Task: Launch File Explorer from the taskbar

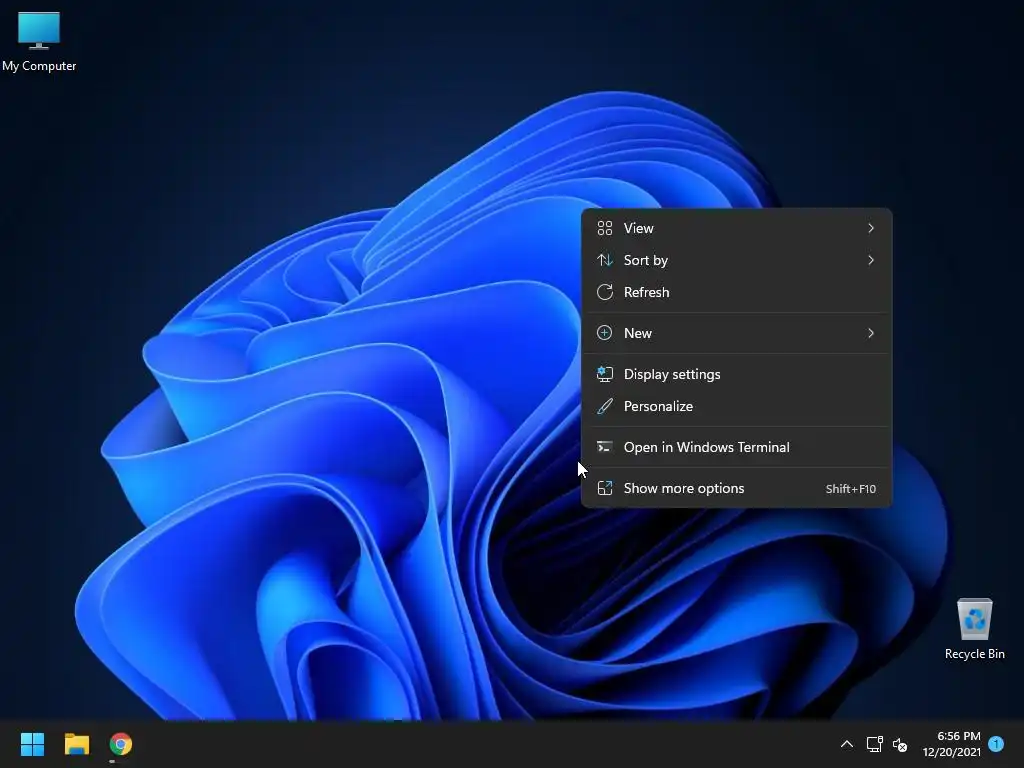Action: coord(76,744)
